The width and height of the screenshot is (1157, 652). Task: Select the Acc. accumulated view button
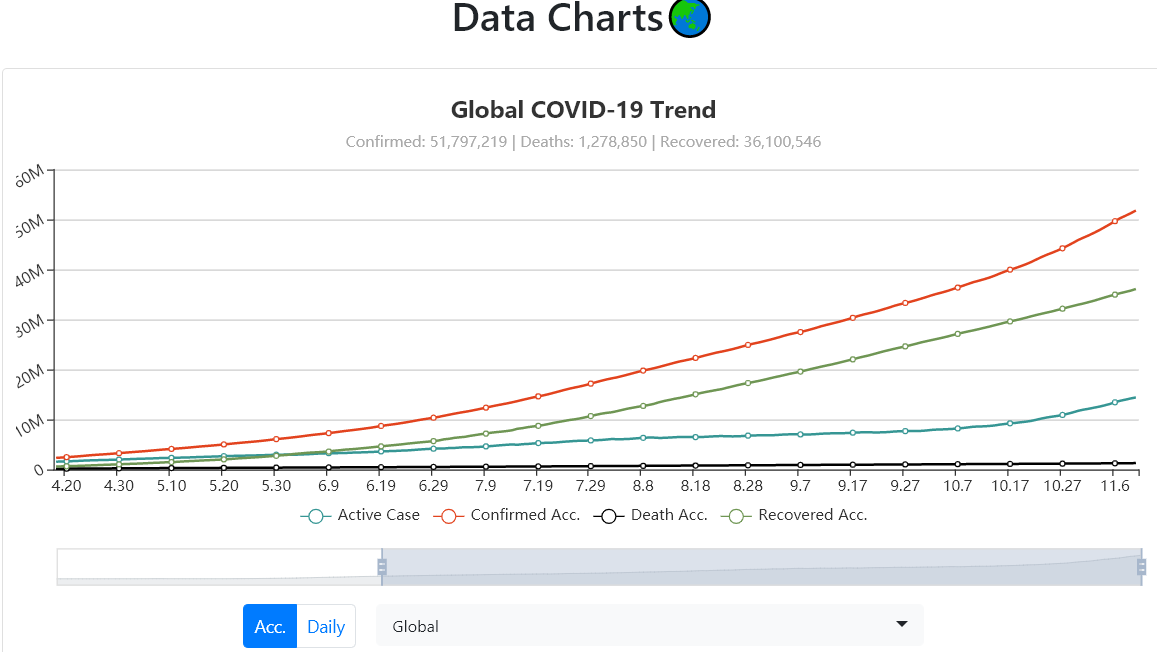click(270, 626)
